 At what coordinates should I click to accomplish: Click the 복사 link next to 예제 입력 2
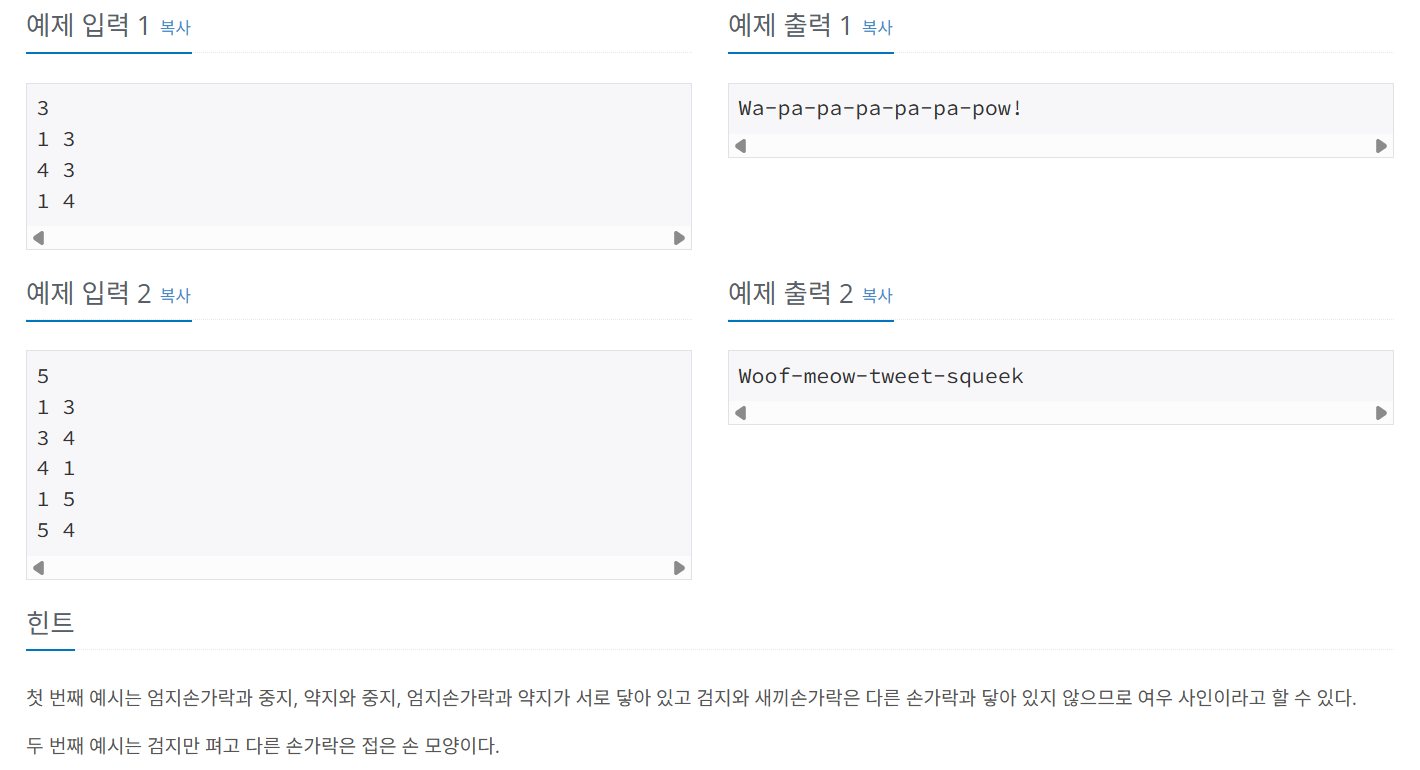[174, 296]
